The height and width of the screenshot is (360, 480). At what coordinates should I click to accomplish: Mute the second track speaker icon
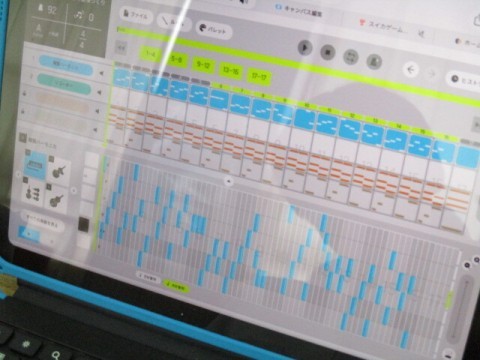[x=99, y=92]
